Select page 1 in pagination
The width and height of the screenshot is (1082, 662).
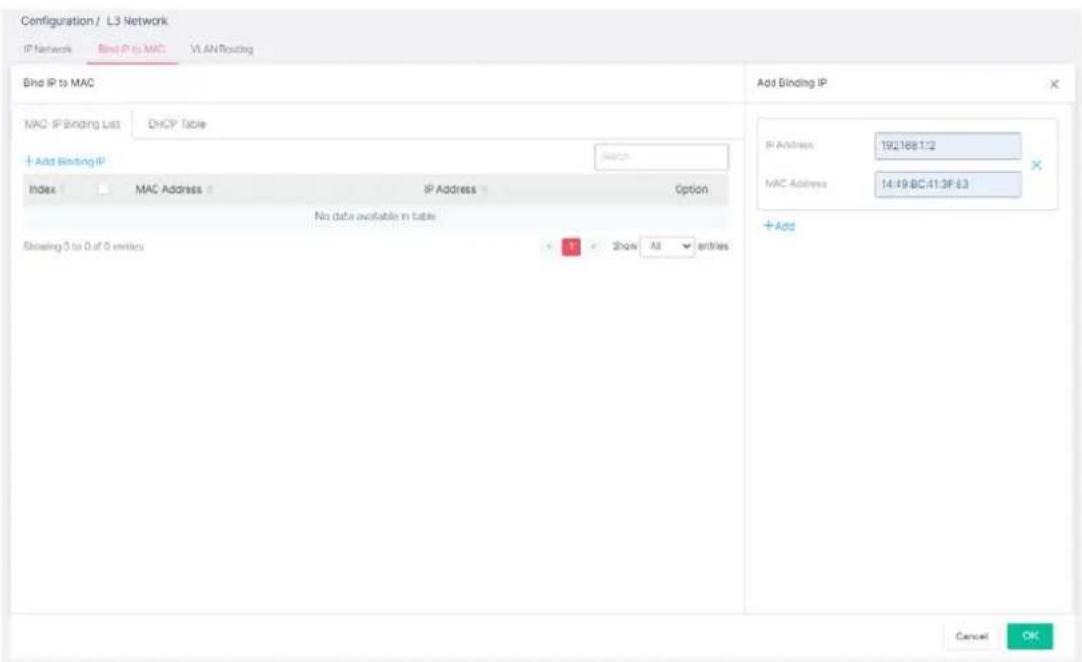click(x=571, y=246)
